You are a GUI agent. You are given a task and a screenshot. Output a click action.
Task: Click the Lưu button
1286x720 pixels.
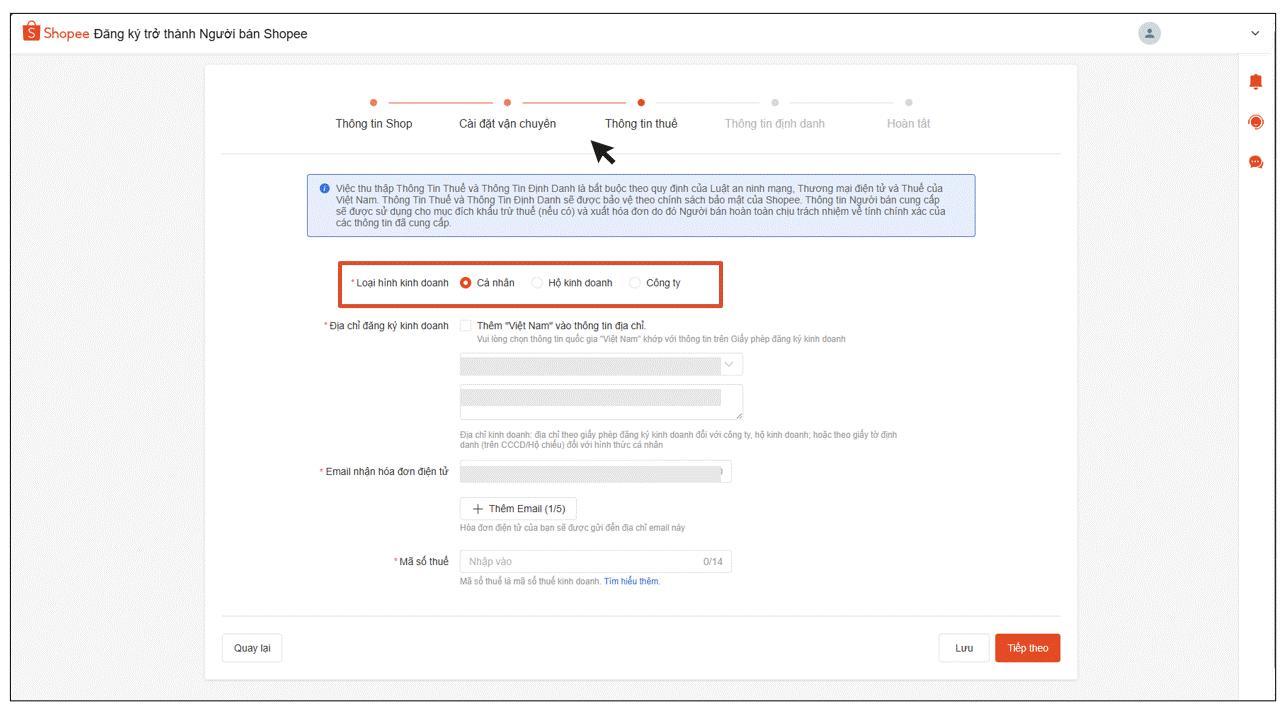click(963, 648)
